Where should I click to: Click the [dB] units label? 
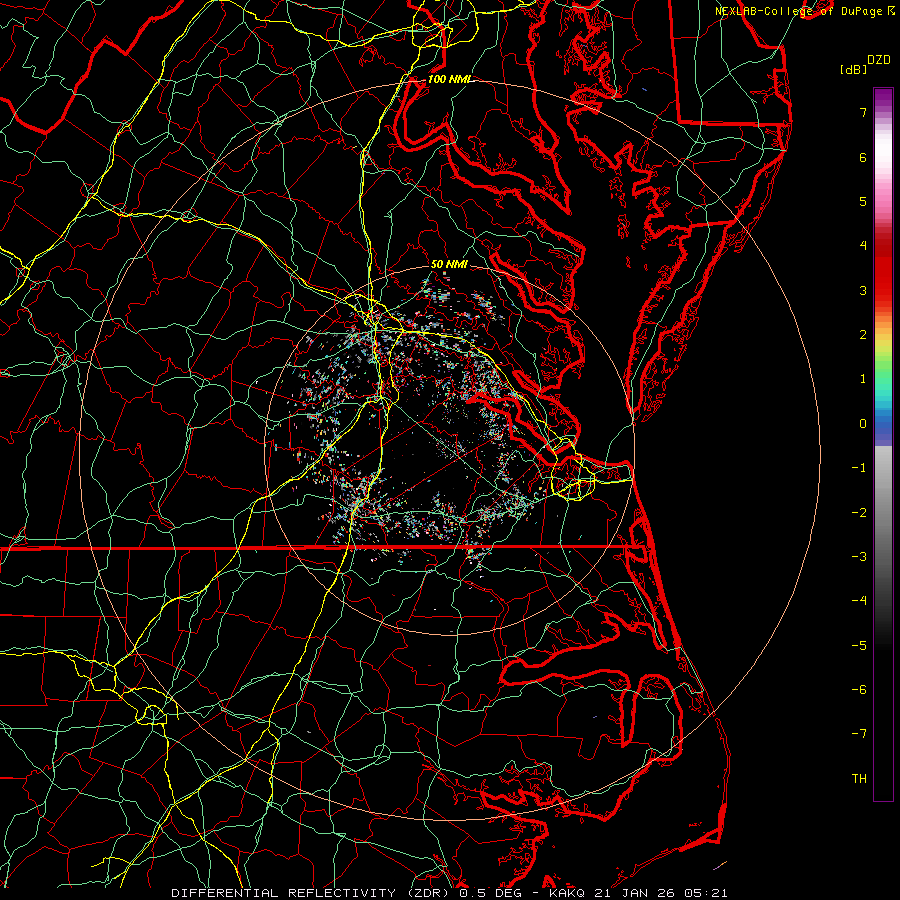(x=854, y=69)
